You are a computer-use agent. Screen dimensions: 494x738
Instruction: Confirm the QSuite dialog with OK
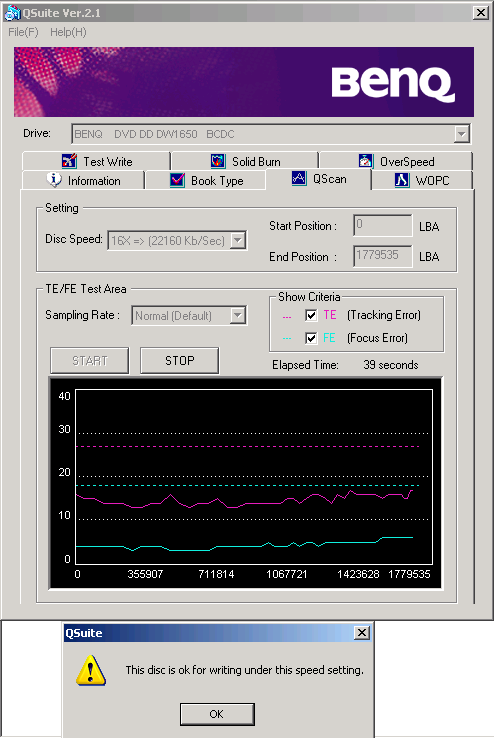pos(217,714)
